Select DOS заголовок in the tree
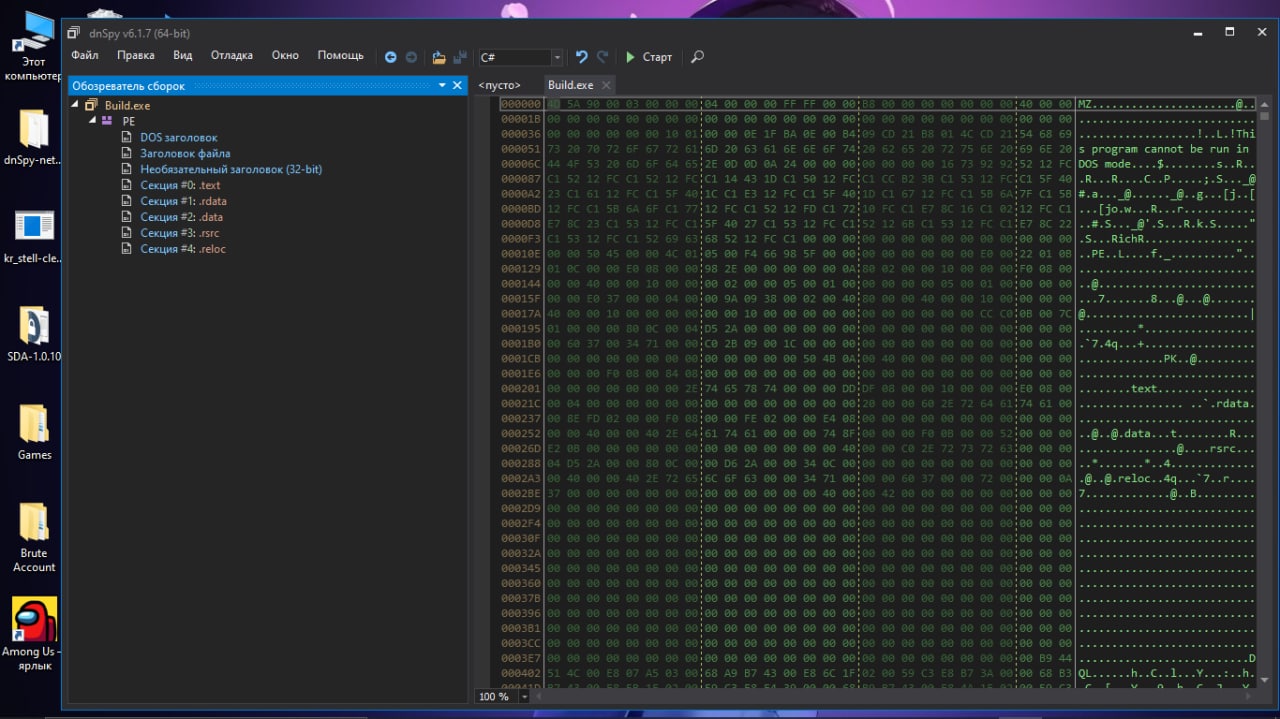Image resolution: width=1280 pixels, height=719 pixels. tap(179, 137)
